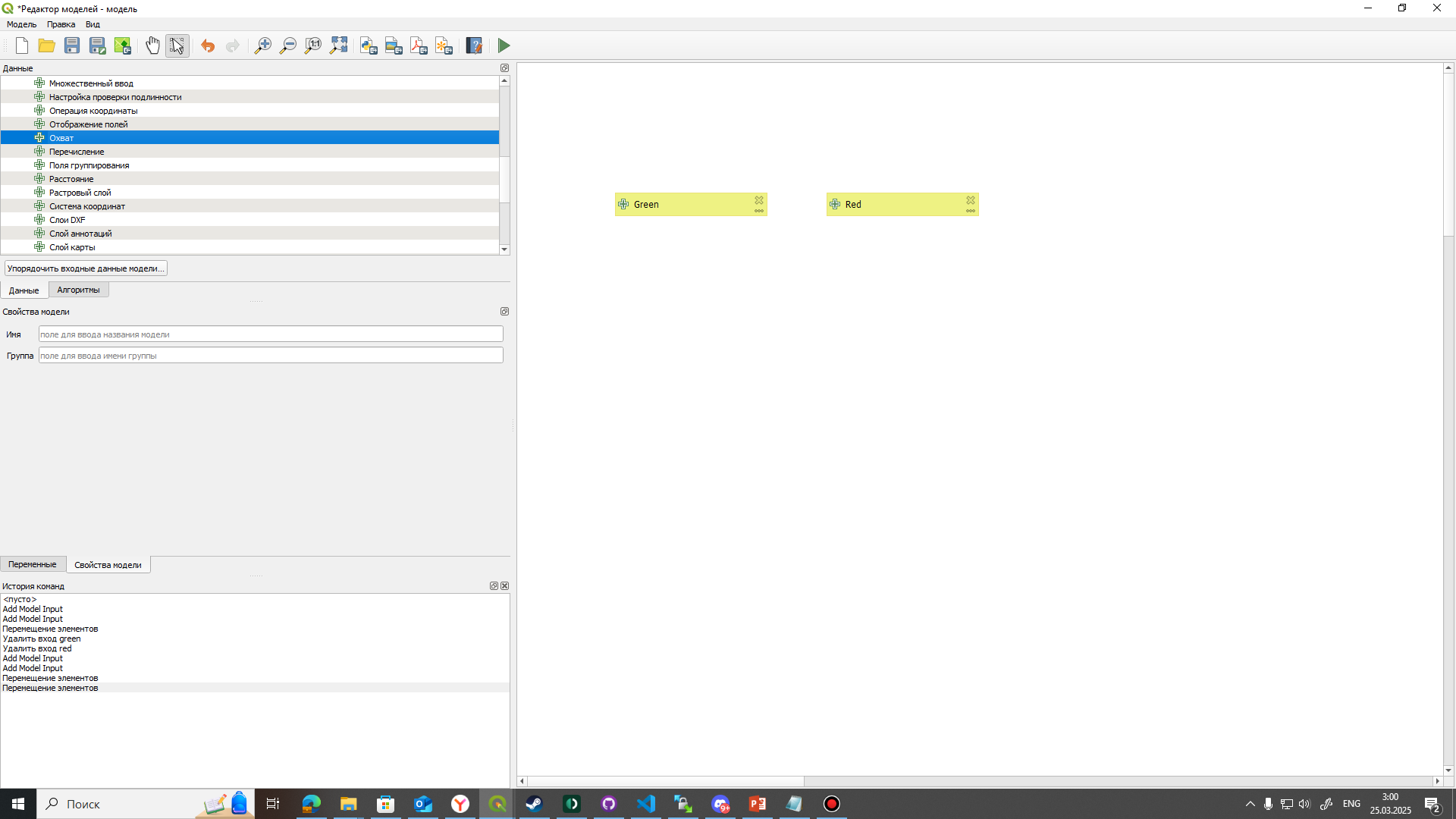1456x819 pixels.
Task: Click the Save As floppy-with-pencil icon
Action: click(x=97, y=46)
